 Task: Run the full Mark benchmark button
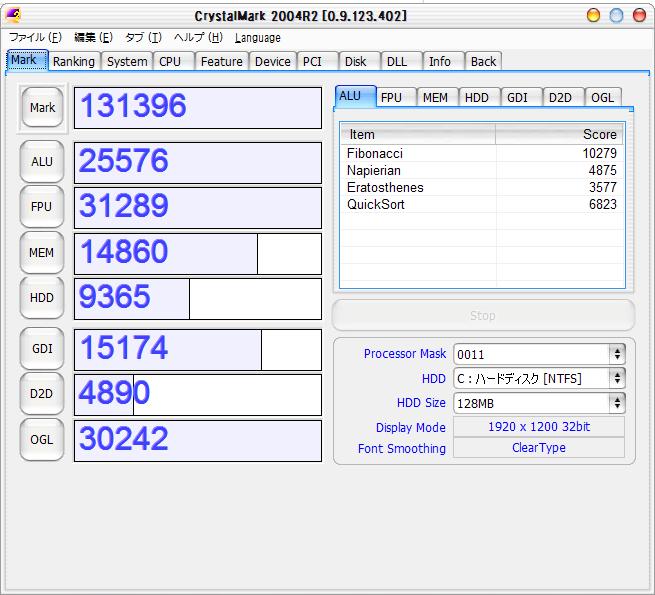pyautogui.click(x=42, y=107)
